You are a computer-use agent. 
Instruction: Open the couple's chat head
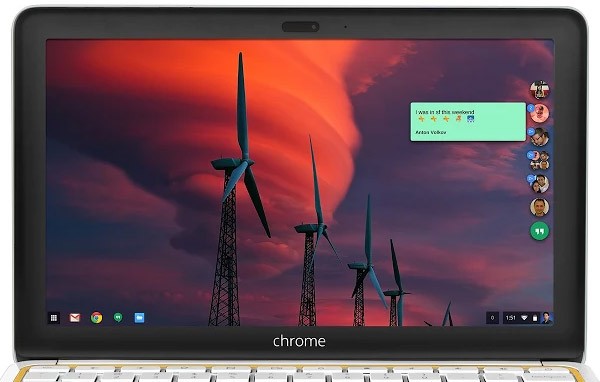pos(540,184)
